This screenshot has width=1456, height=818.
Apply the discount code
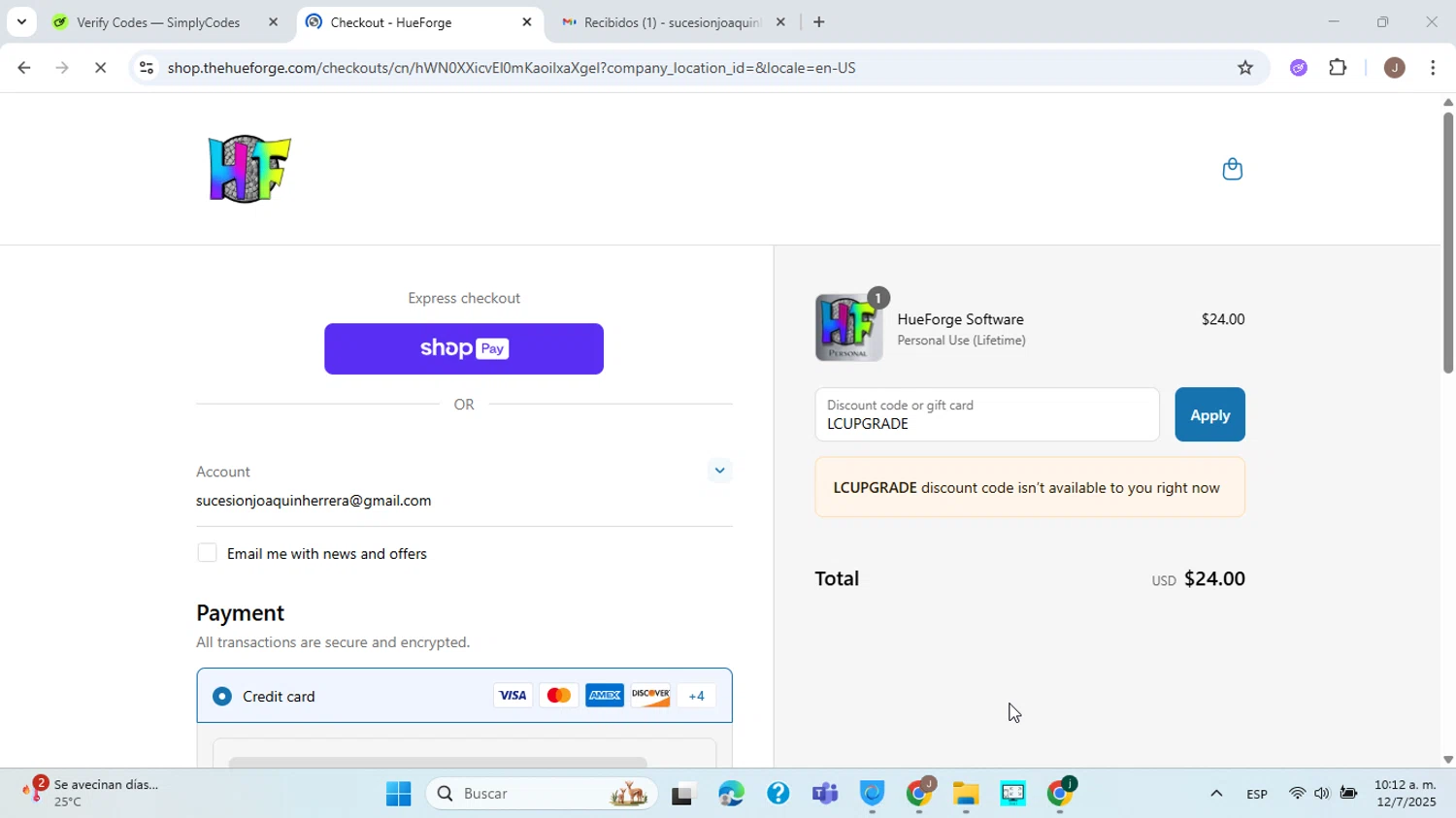(x=1209, y=414)
